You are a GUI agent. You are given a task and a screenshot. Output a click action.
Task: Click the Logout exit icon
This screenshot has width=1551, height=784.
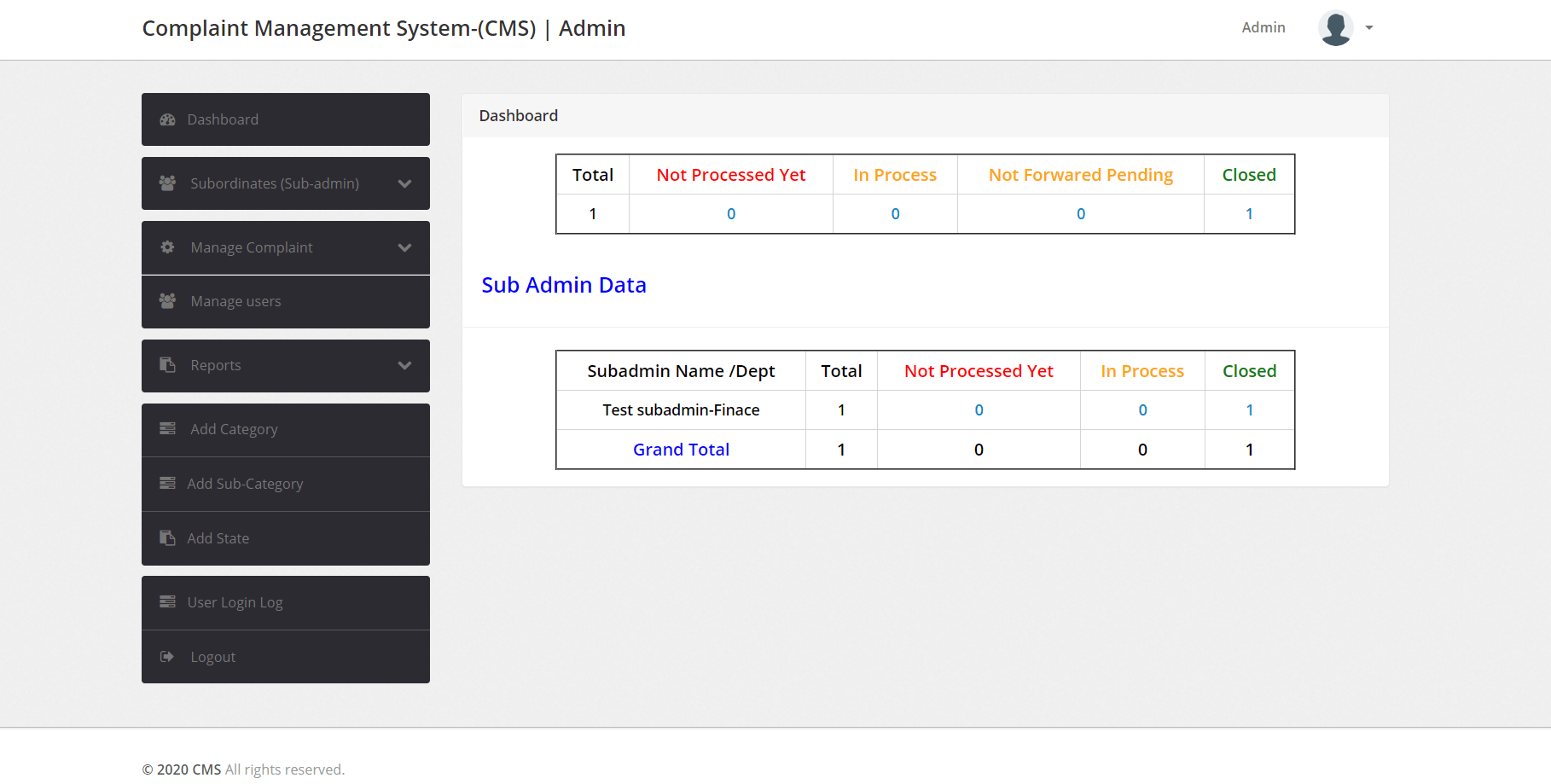coord(167,656)
